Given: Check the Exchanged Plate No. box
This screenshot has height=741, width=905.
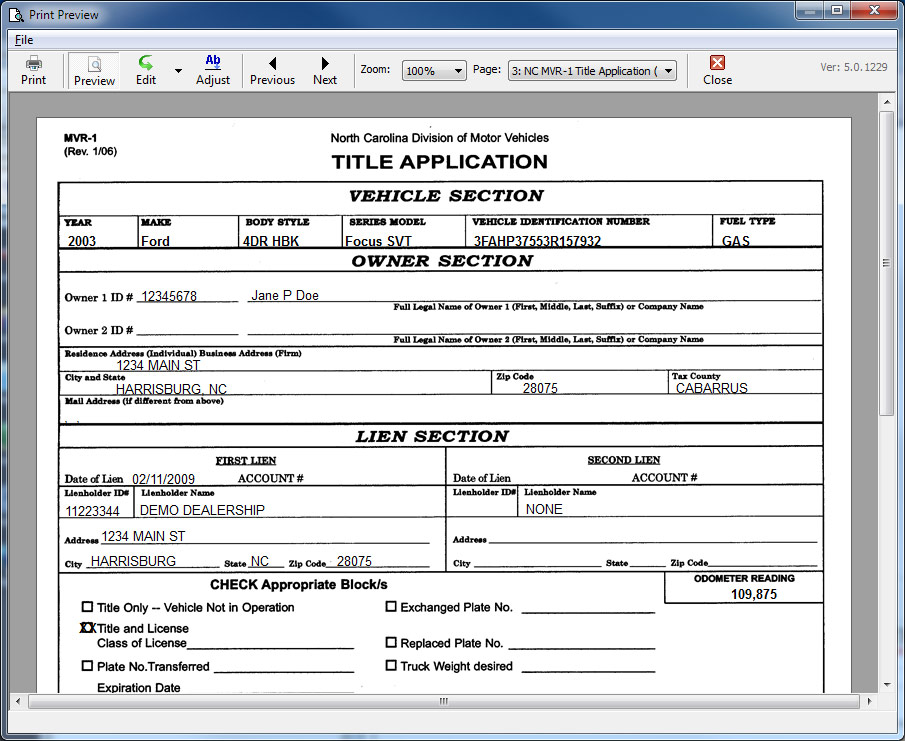Looking at the screenshot, I should click(391, 607).
